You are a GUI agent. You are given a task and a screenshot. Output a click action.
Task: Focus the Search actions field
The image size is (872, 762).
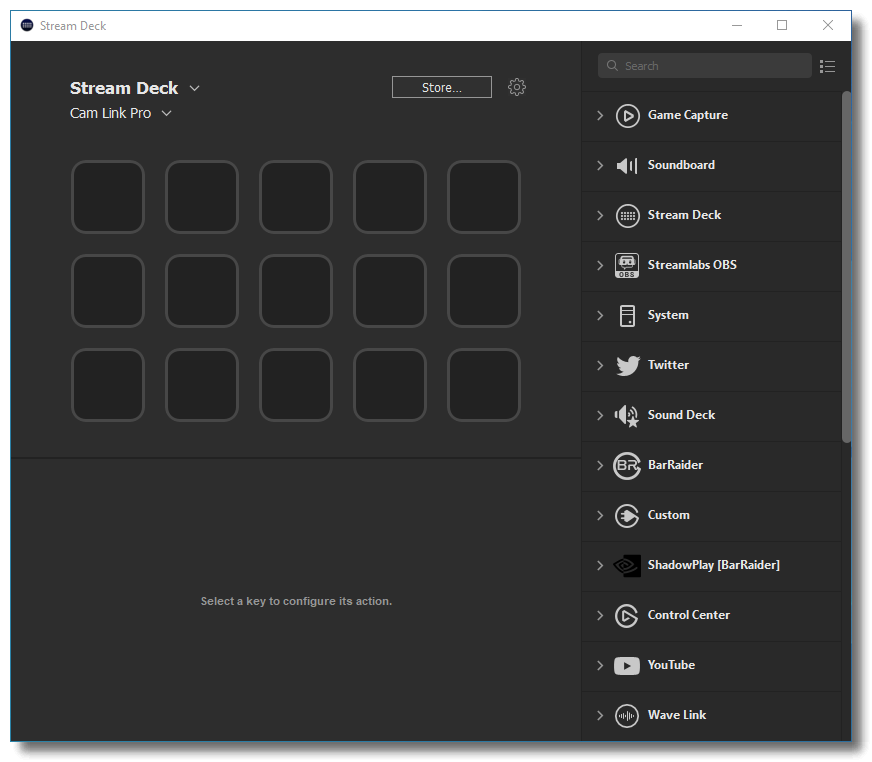pos(705,66)
